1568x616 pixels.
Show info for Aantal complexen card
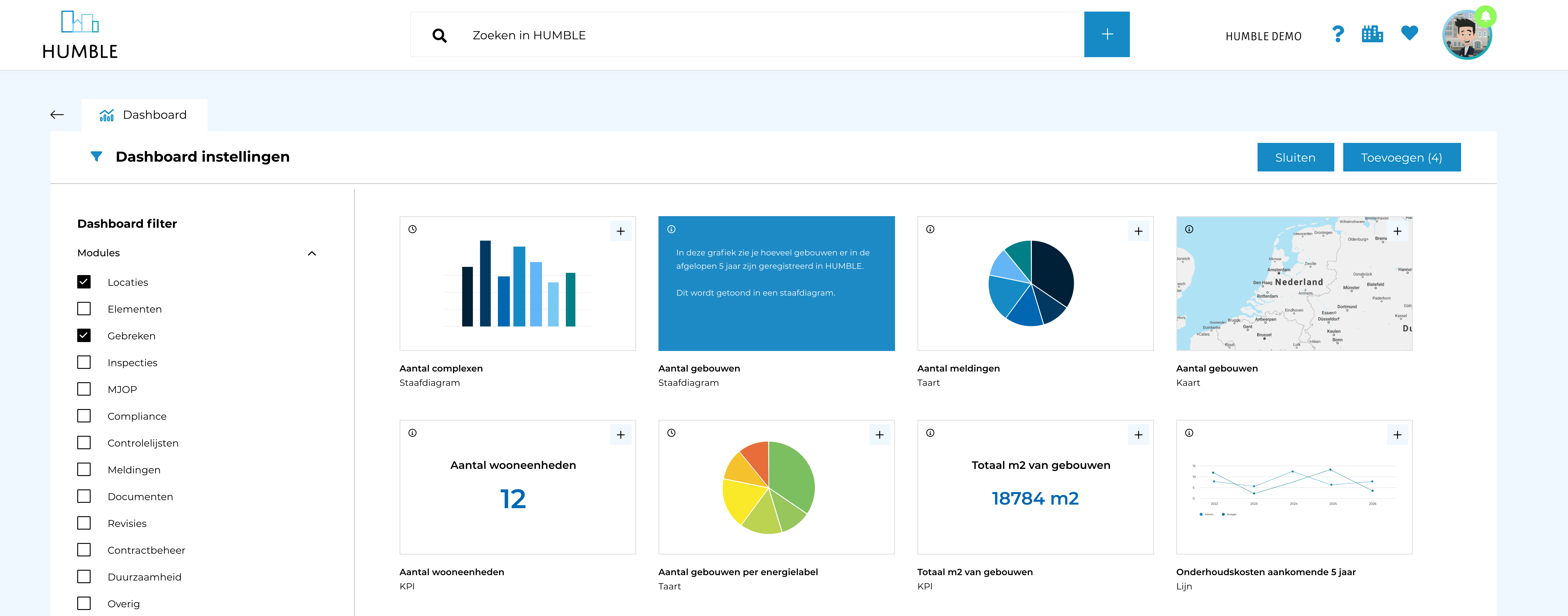413,230
